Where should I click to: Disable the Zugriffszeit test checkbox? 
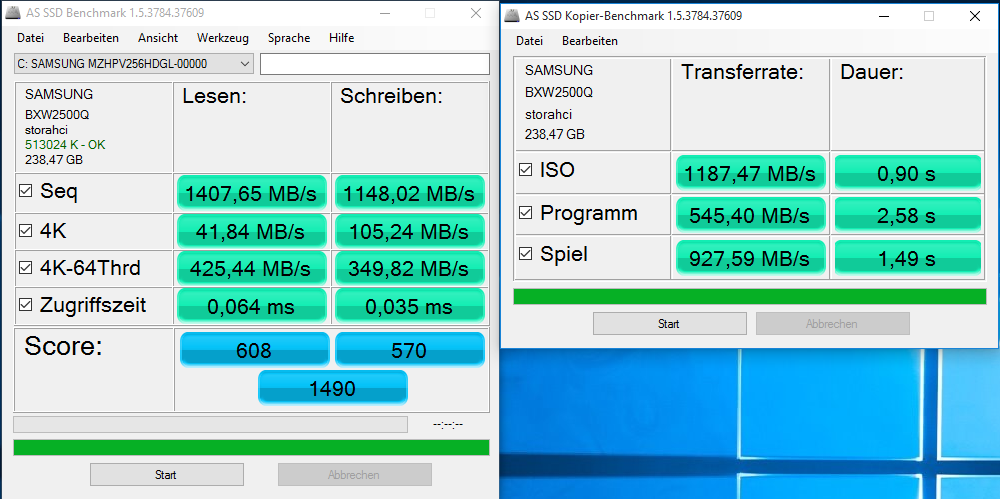(26, 305)
